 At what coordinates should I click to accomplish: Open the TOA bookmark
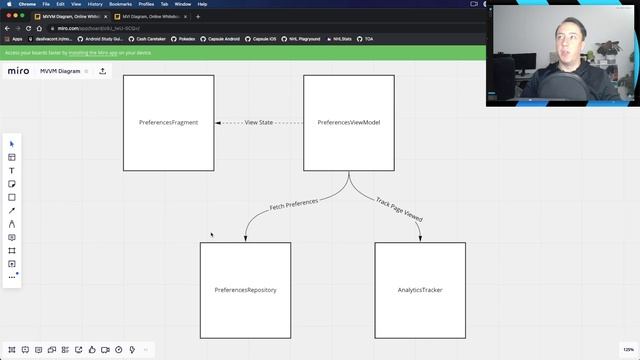click(365, 39)
